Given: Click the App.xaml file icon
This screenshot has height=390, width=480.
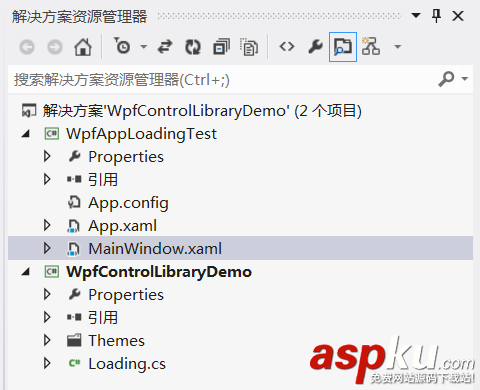Looking at the screenshot, I should point(74,226).
